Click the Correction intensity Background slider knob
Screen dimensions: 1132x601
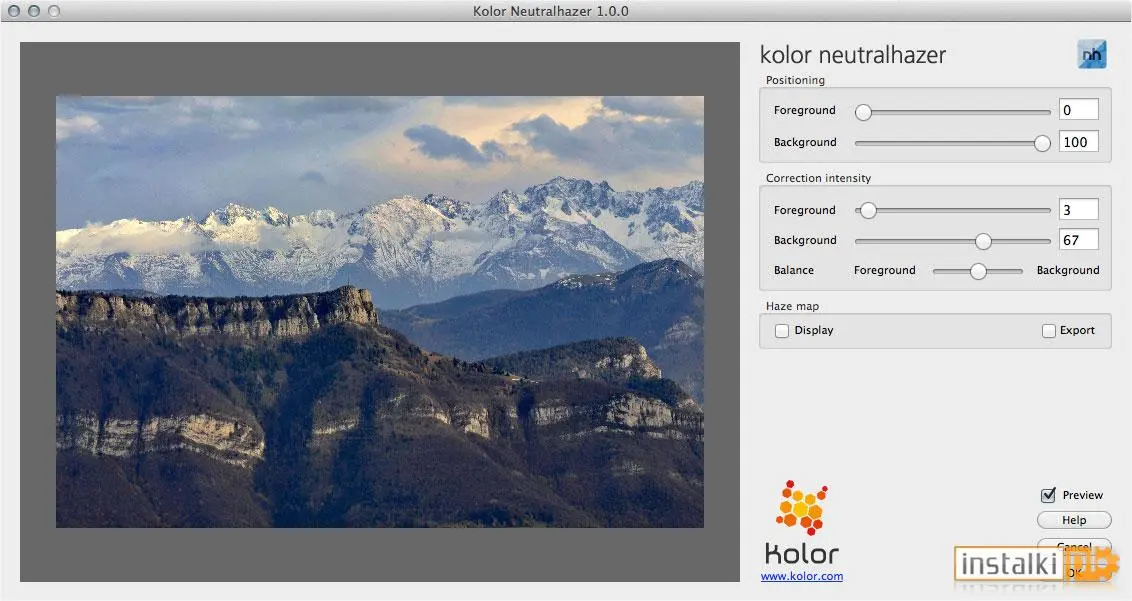coord(983,241)
